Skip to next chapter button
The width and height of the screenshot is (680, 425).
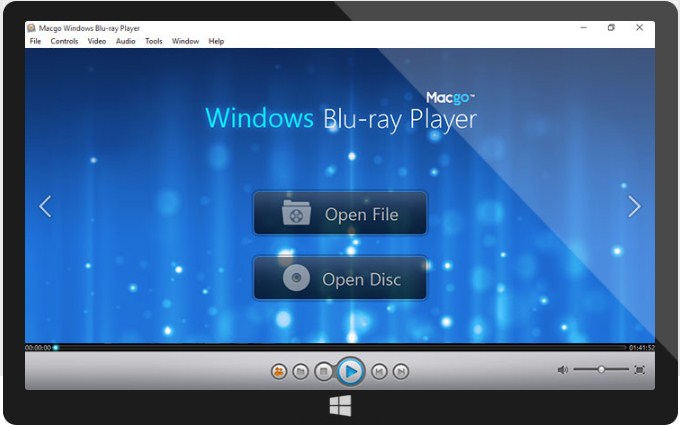pyautogui.click(x=401, y=371)
